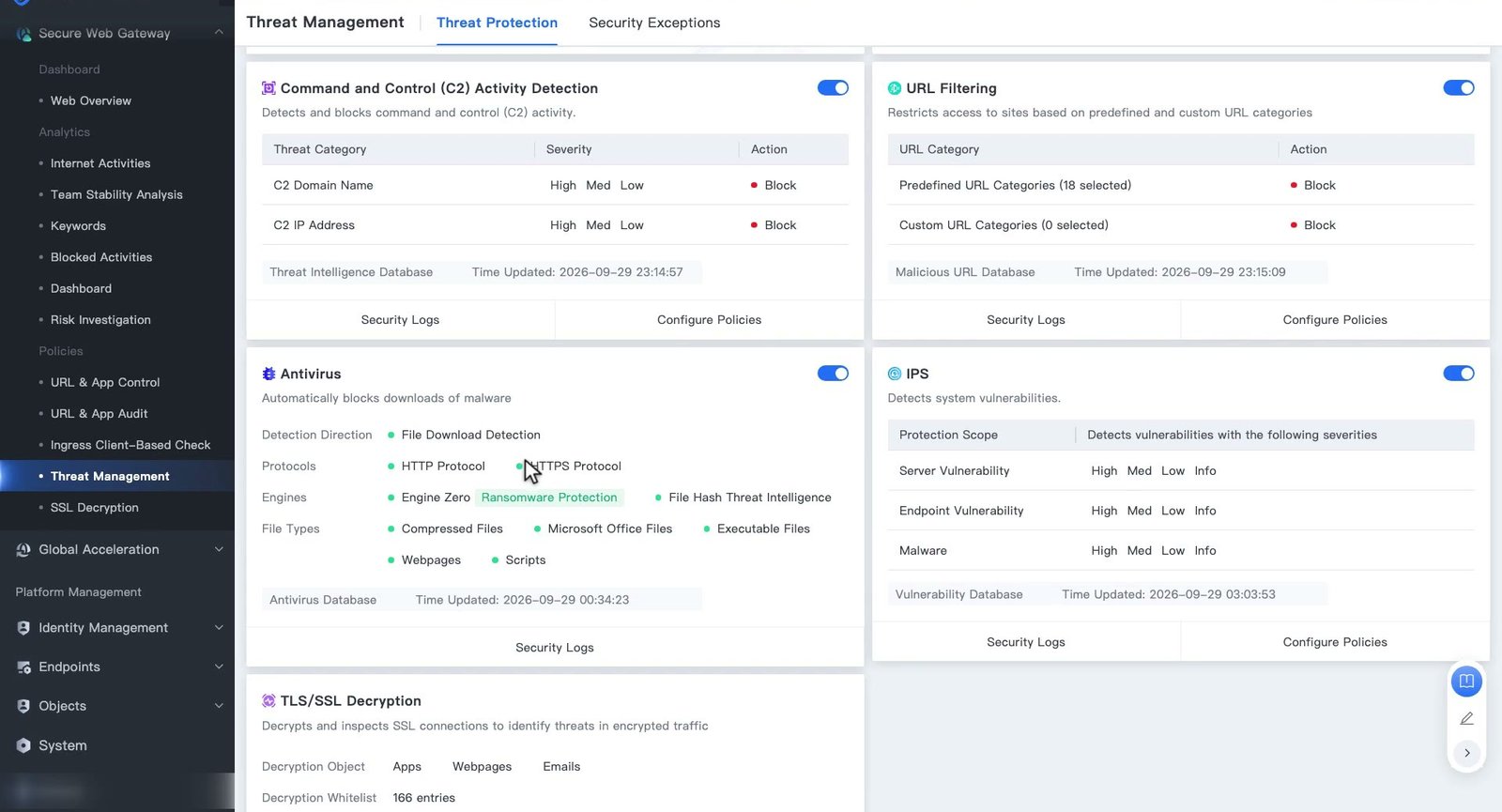The image size is (1502, 812).
Task: Click the Global Acceleration sidebar icon
Action: [x=23, y=550]
